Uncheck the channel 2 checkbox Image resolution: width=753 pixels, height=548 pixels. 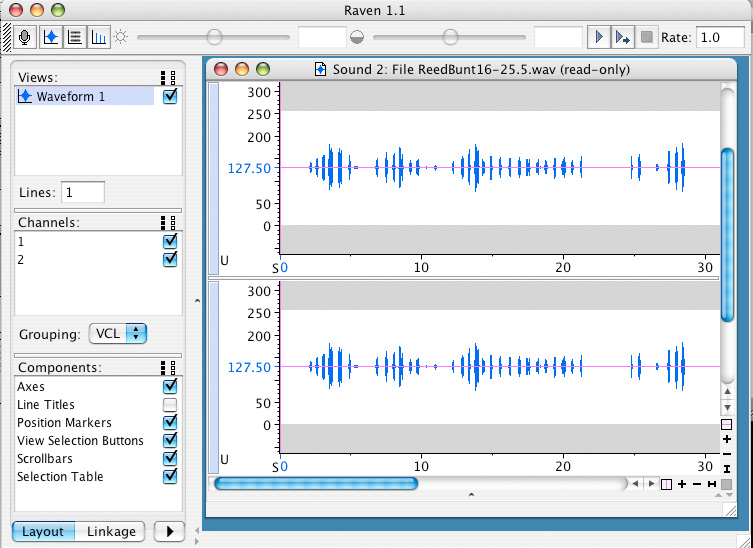tap(170, 259)
